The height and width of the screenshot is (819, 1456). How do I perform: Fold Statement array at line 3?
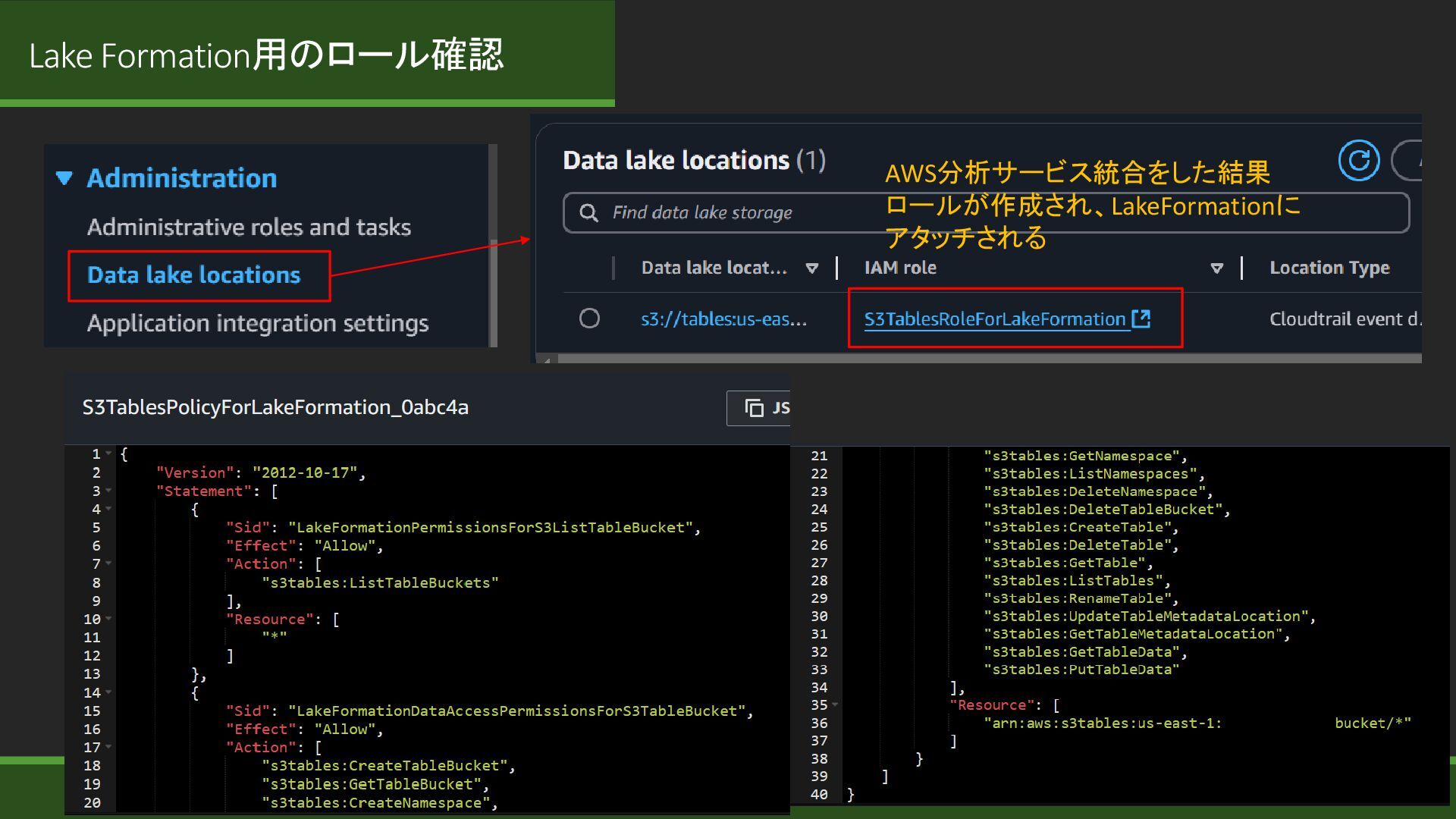coord(109,491)
